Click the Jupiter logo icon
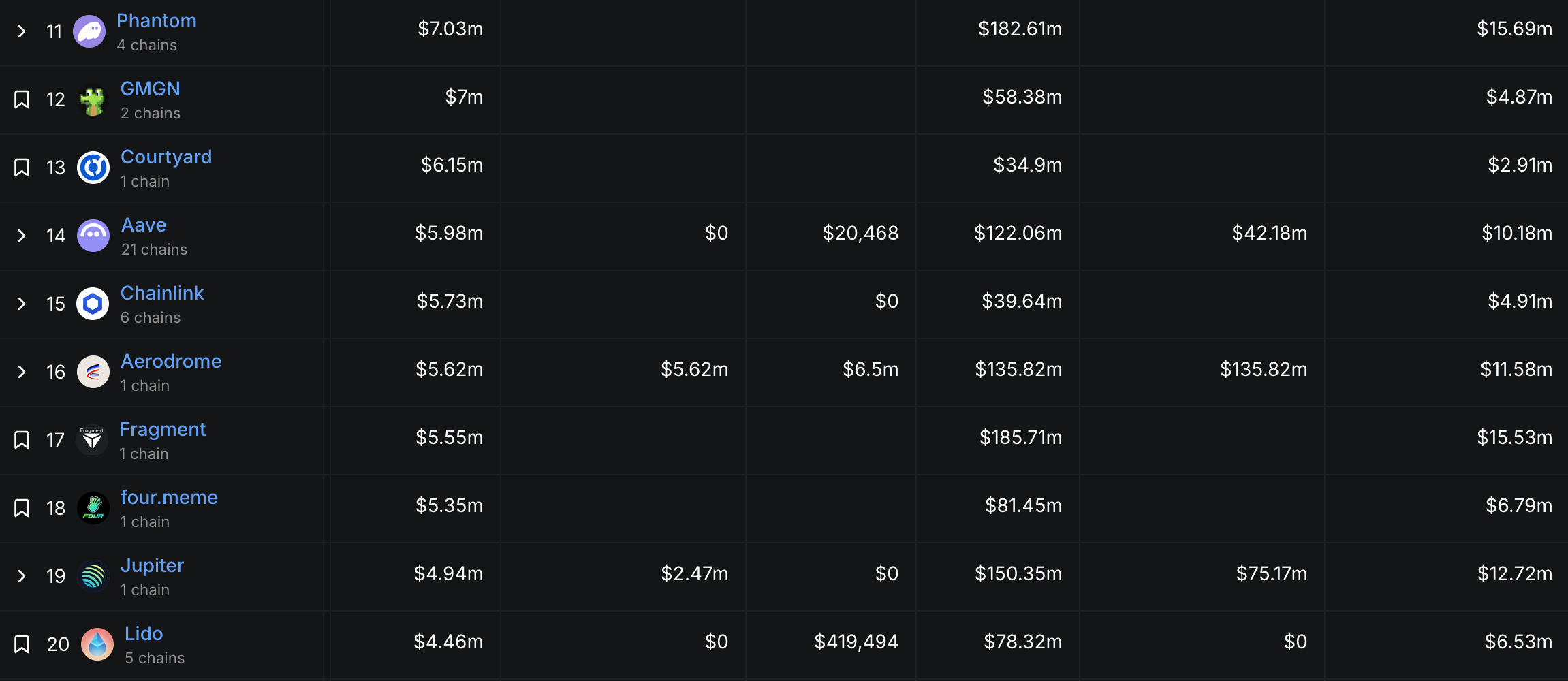Viewport: 1568px width, 681px height. pyautogui.click(x=93, y=576)
